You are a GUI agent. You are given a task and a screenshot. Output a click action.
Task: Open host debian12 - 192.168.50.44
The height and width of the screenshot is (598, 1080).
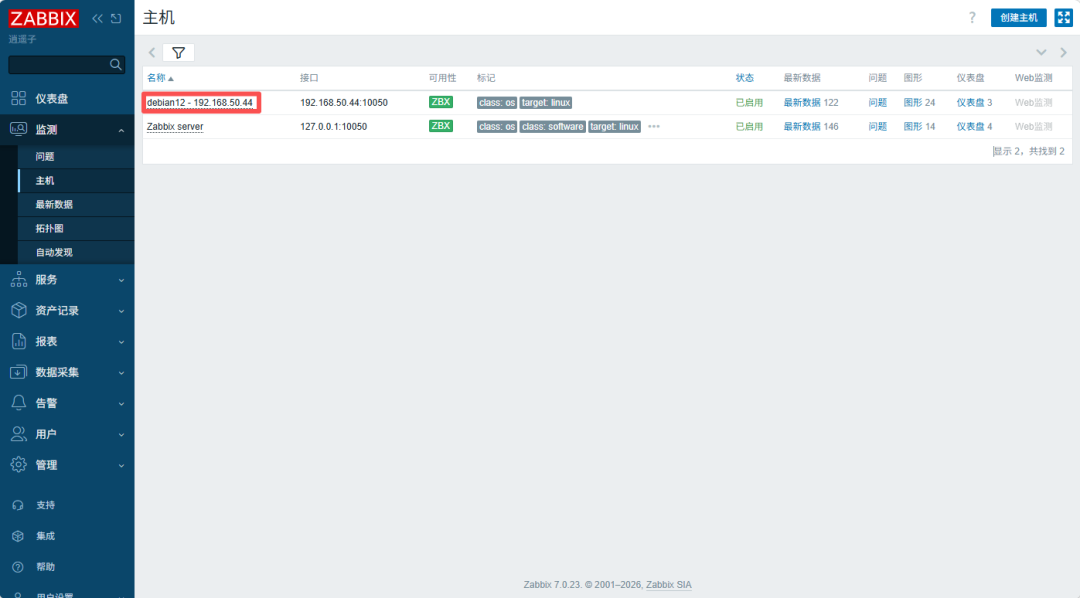[200, 103]
